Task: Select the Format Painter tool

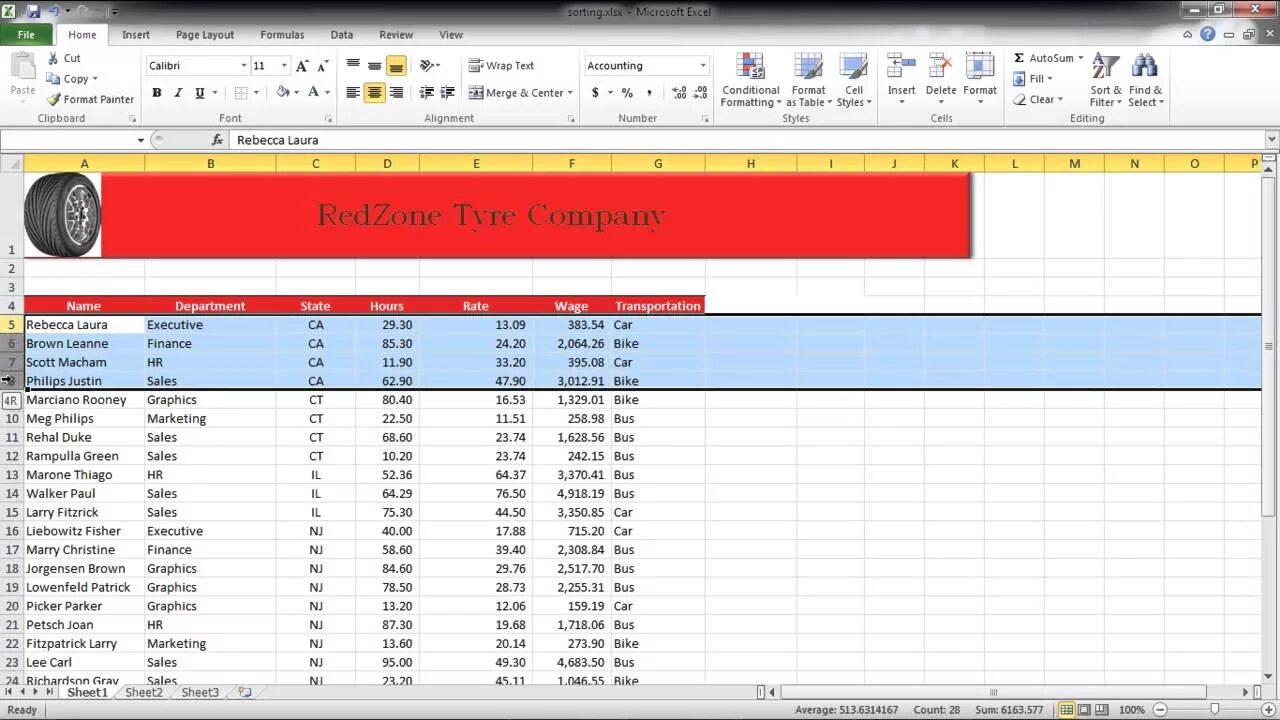Action: pyautogui.click(x=90, y=99)
